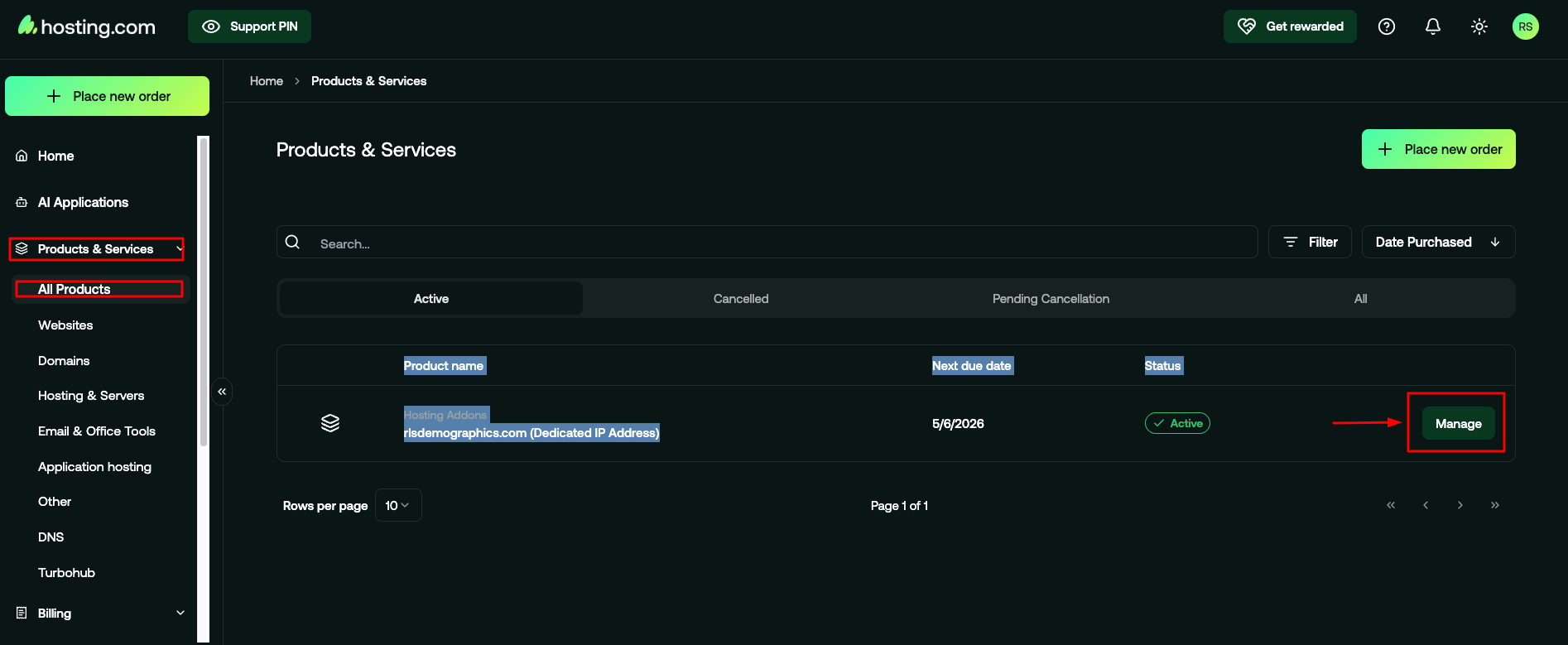Click in the products Search field
Image resolution: width=1568 pixels, height=645 pixels.
[x=778, y=243]
